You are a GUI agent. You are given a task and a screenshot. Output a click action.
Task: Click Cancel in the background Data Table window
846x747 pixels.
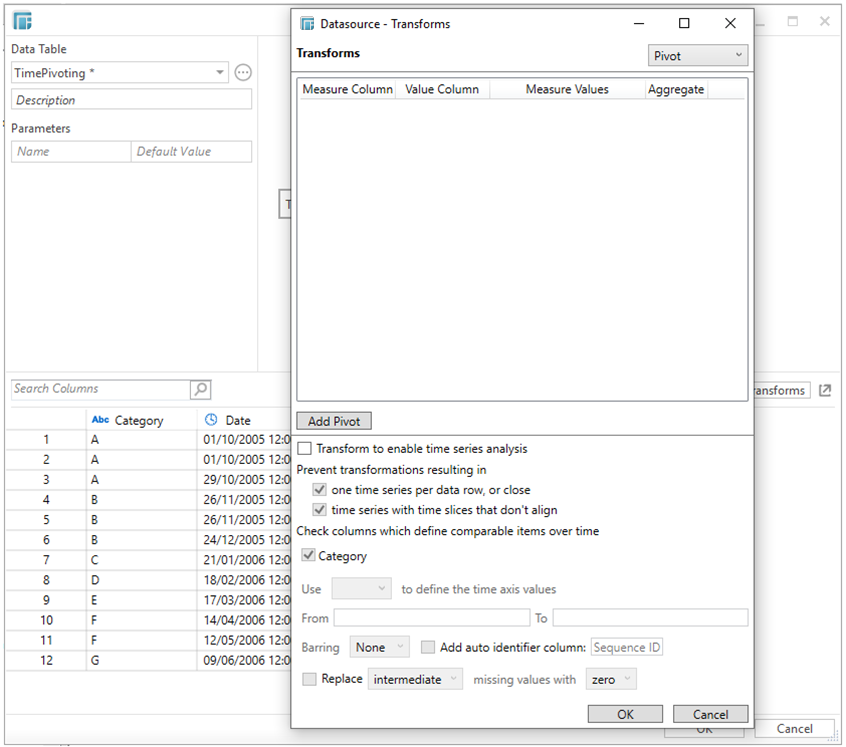794,729
